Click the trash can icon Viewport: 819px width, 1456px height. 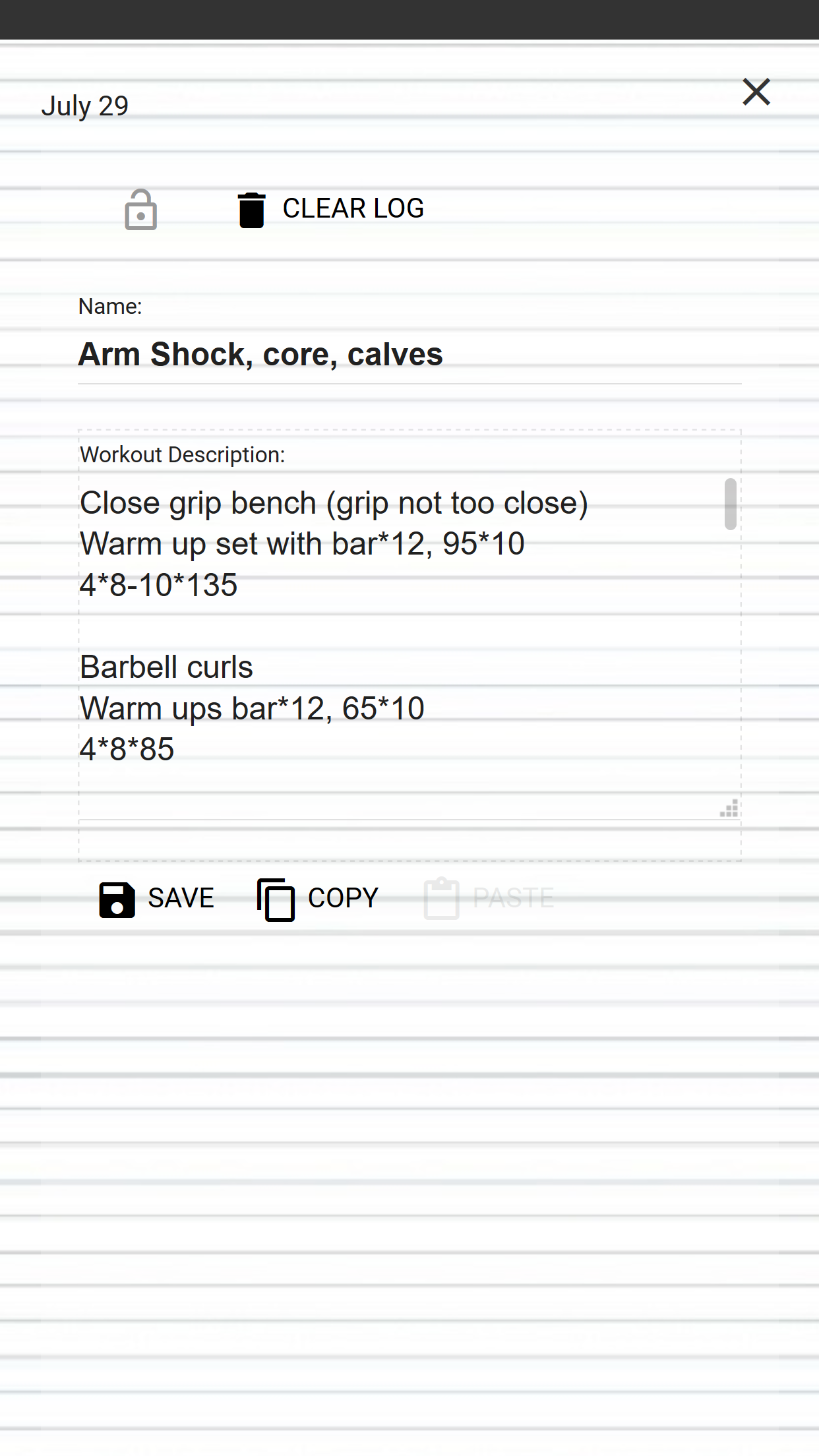pos(251,210)
